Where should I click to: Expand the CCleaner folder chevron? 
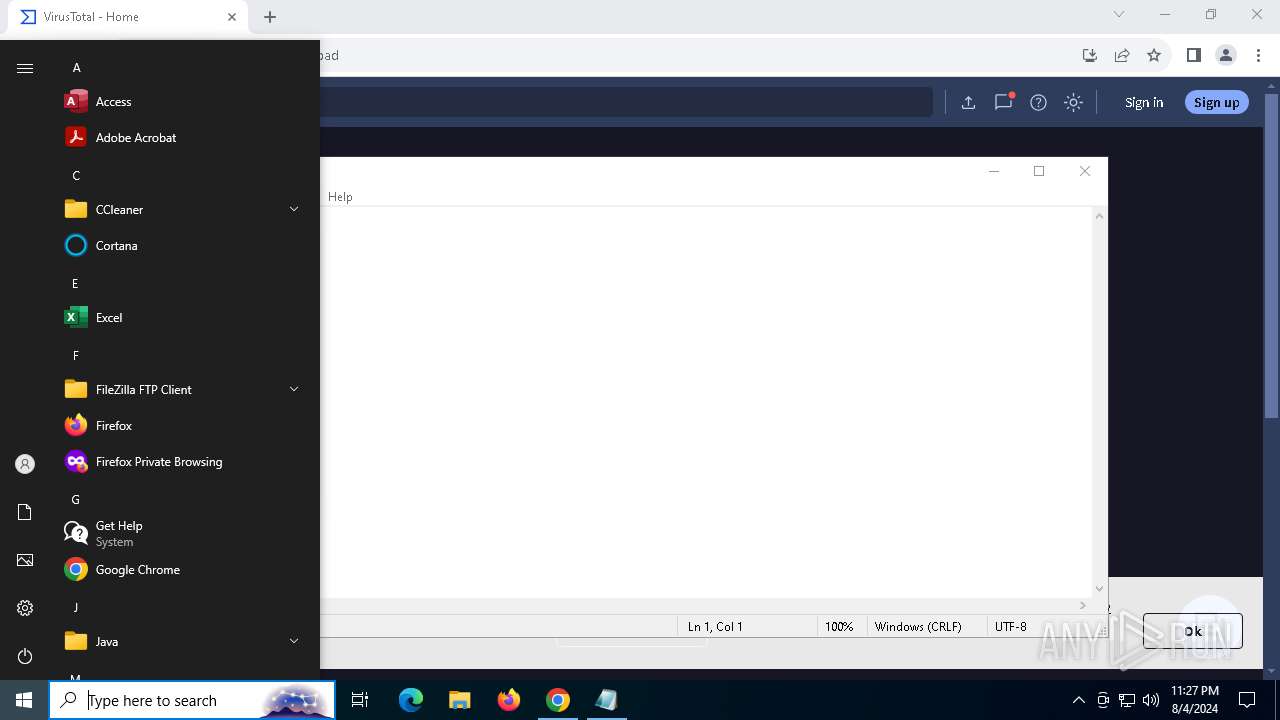(x=294, y=209)
